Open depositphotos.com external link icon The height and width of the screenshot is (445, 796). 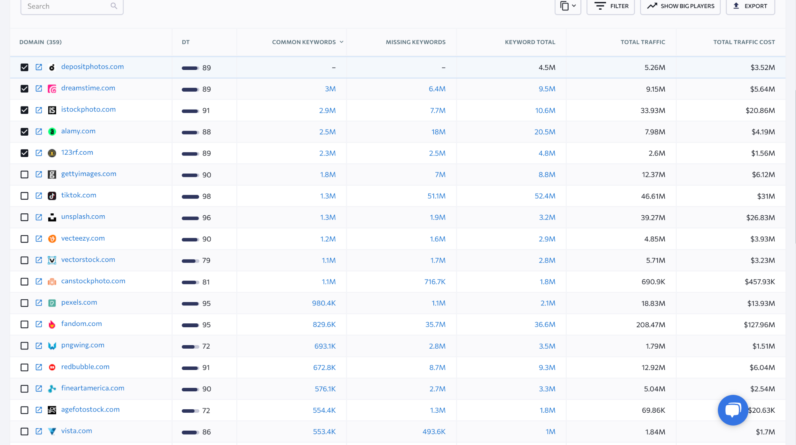click(39, 67)
